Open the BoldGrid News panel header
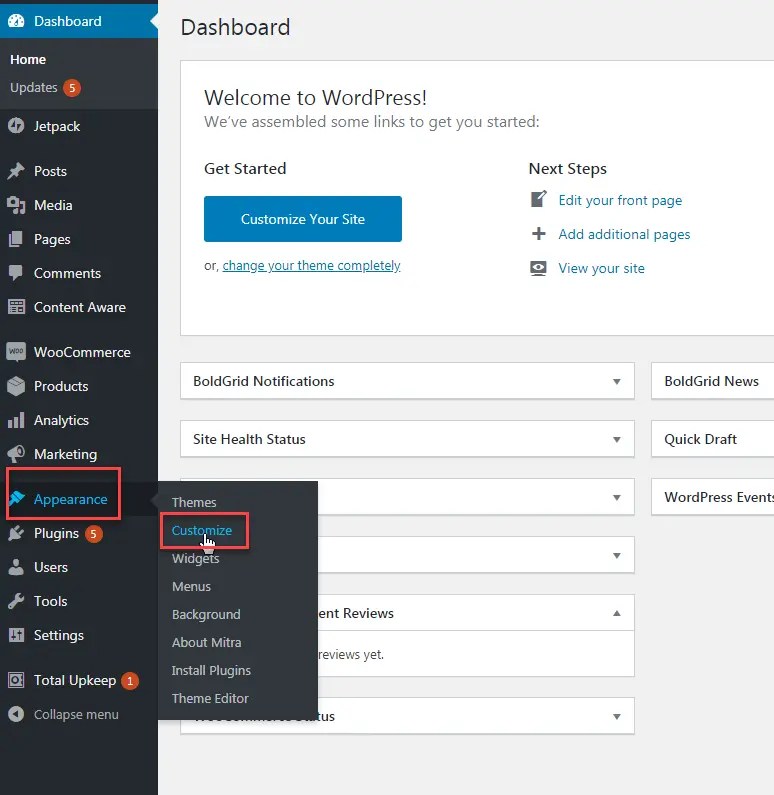Screen dimensions: 774x795 click(712, 381)
